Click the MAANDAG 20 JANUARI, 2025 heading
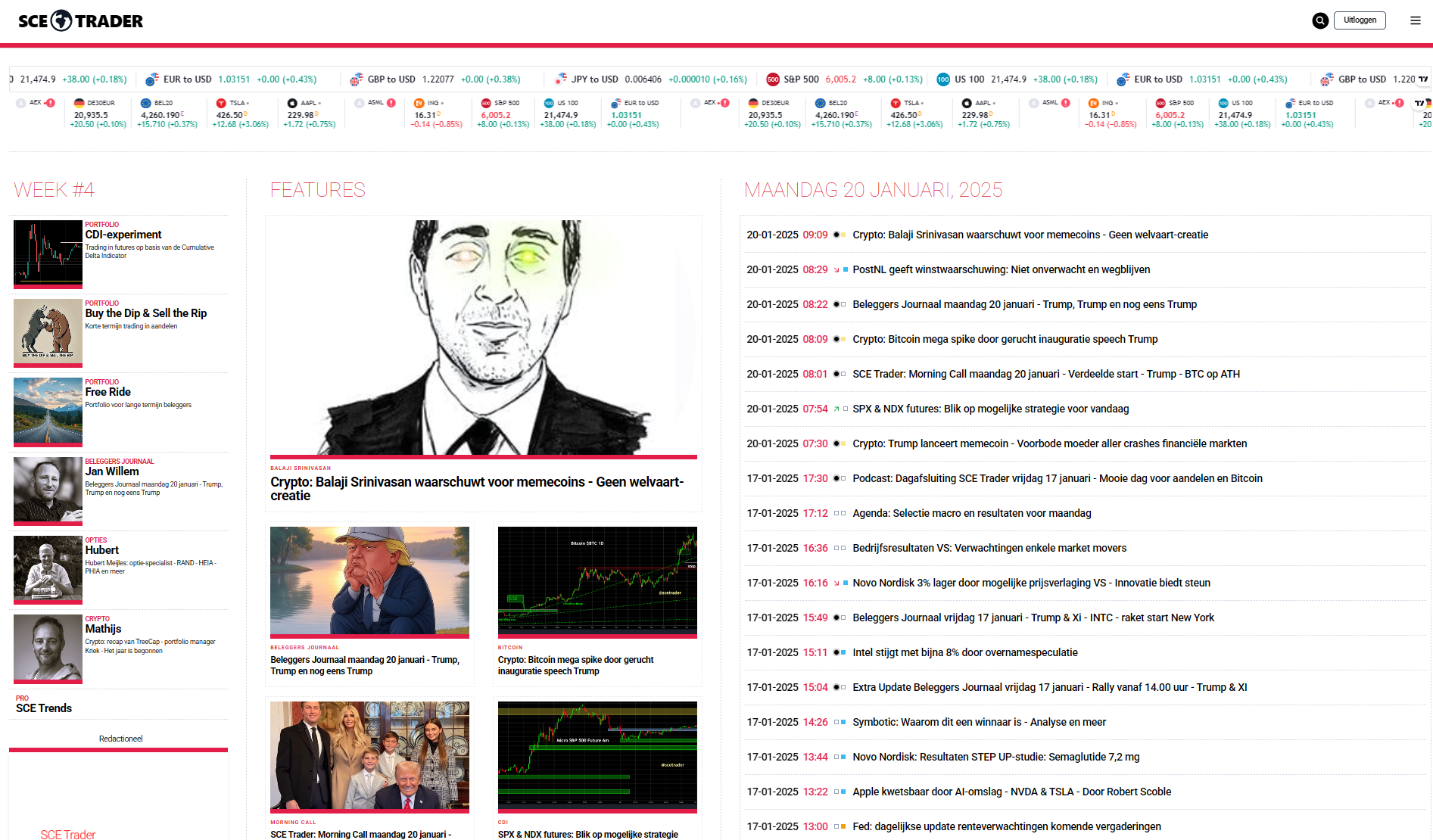The width and height of the screenshot is (1433, 840). click(873, 190)
